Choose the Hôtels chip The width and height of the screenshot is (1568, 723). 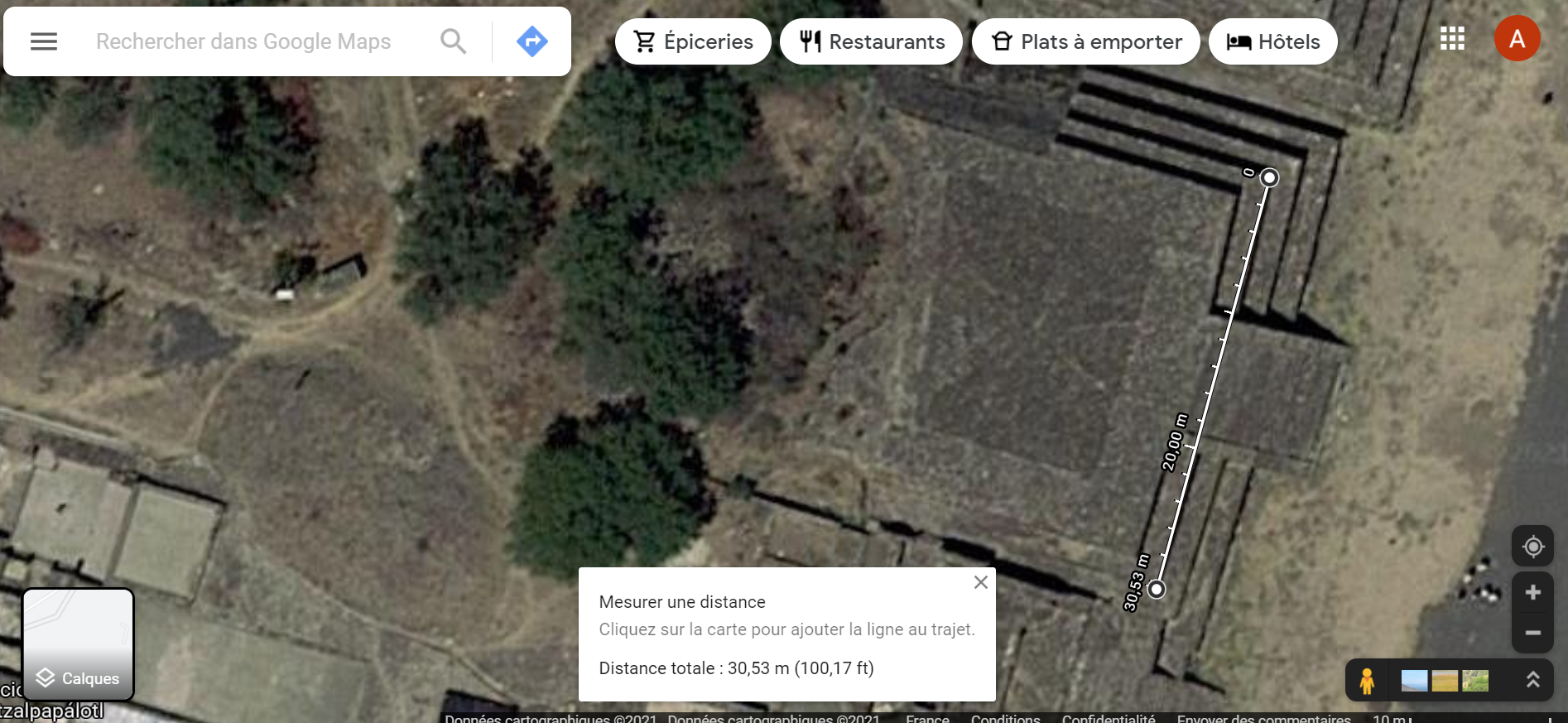click(x=1272, y=41)
